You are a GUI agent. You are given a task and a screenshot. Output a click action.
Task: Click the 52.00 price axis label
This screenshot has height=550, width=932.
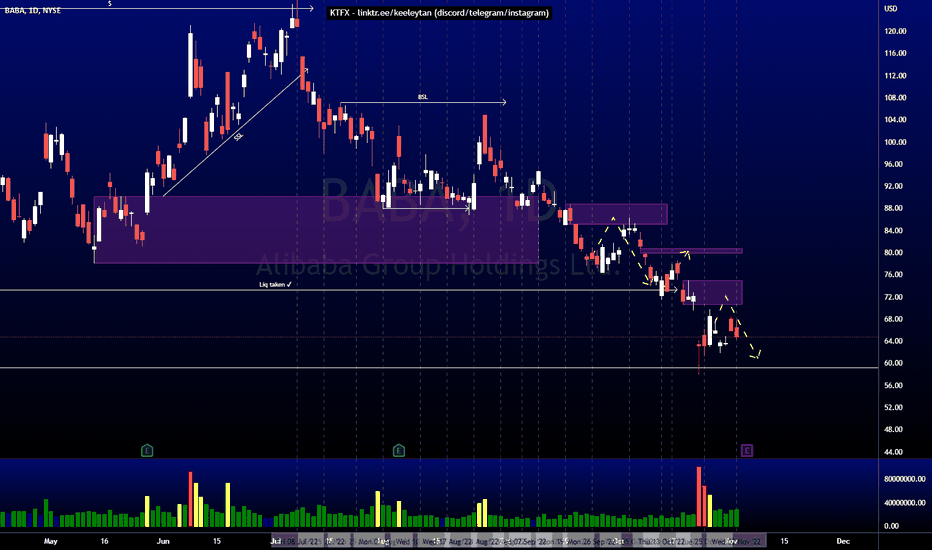[893, 407]
